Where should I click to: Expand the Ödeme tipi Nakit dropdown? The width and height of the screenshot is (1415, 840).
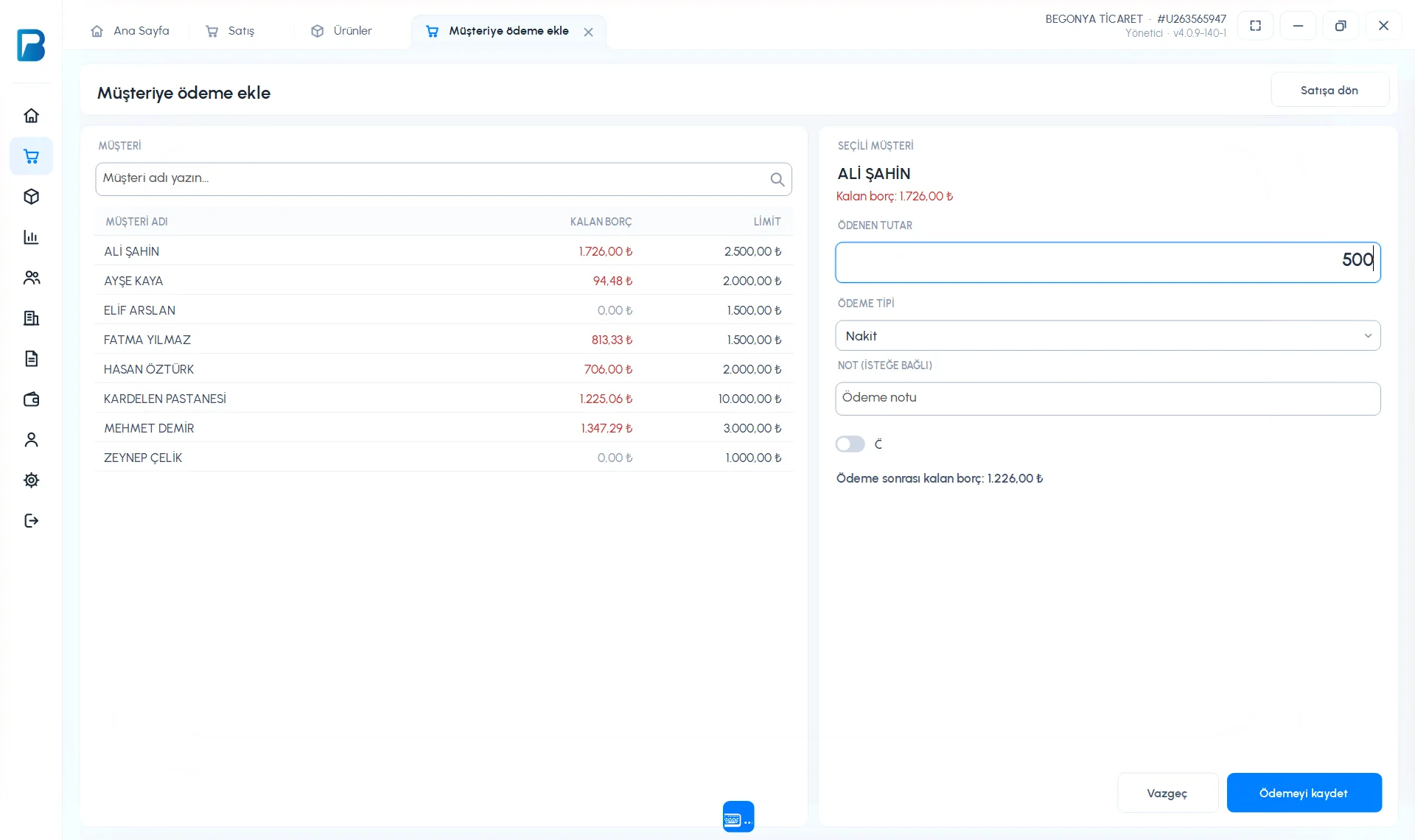(1108, 336)
